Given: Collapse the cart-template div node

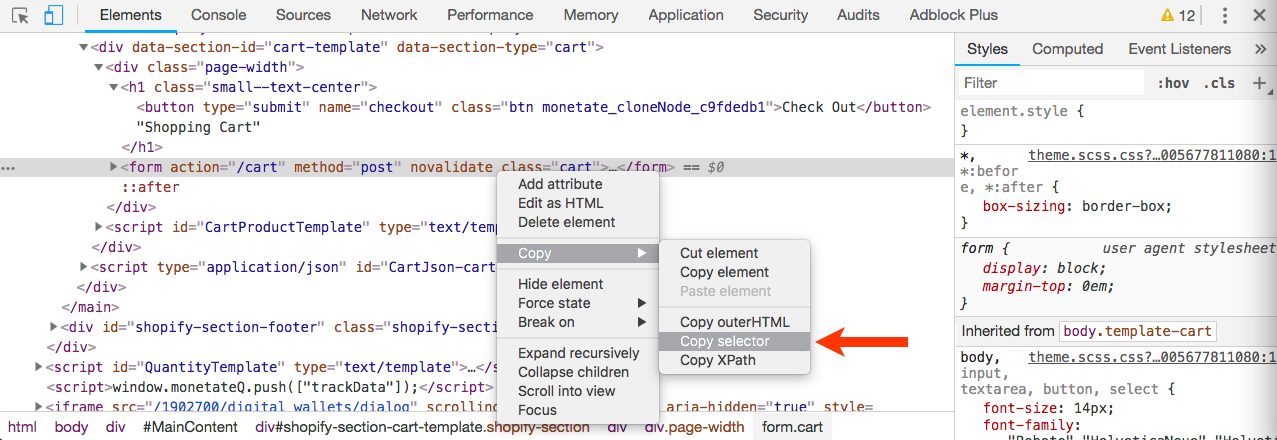Looking at the screenshot, I should [84, 47].
